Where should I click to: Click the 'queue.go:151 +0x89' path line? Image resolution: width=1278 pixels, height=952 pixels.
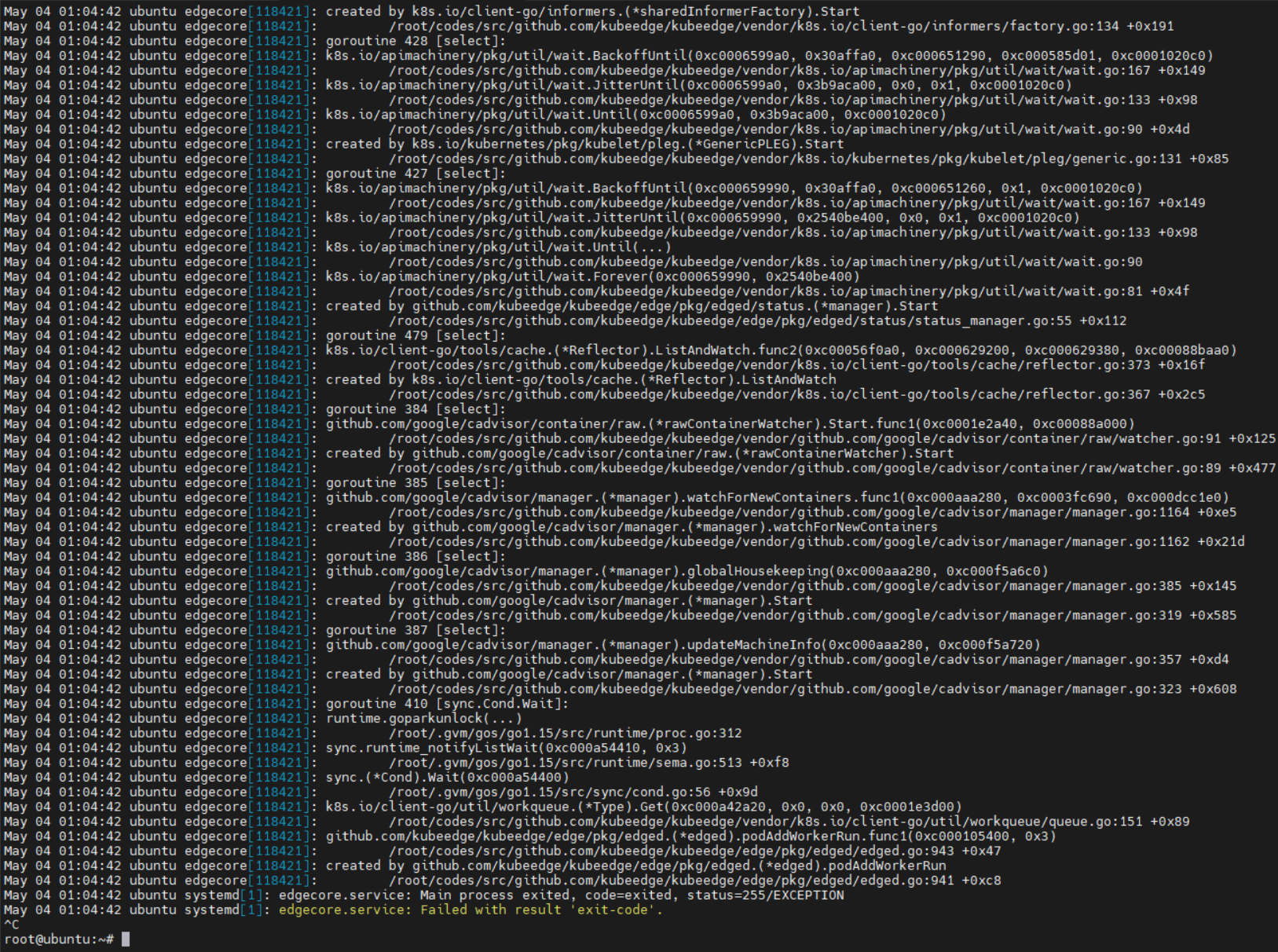coord(597,822)
